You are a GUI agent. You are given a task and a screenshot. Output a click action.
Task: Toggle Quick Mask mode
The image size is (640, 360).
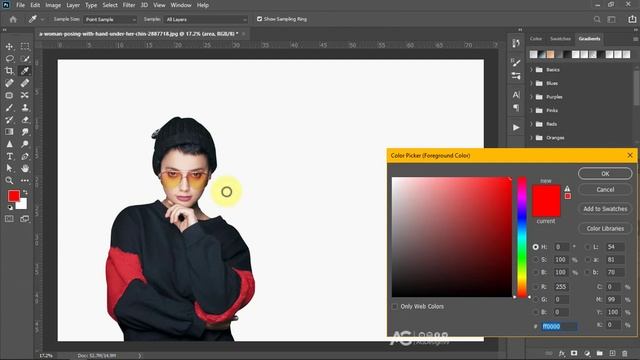[x=9, y=219]
